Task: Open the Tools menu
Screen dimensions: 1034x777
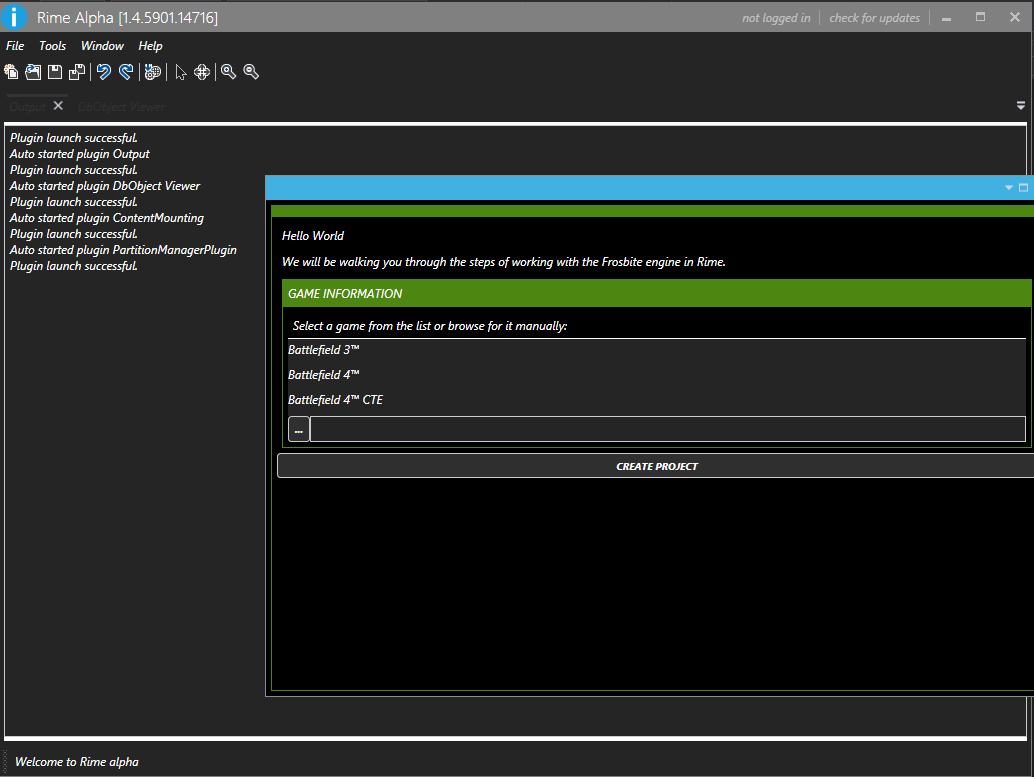Action: [x=52, y=46]
